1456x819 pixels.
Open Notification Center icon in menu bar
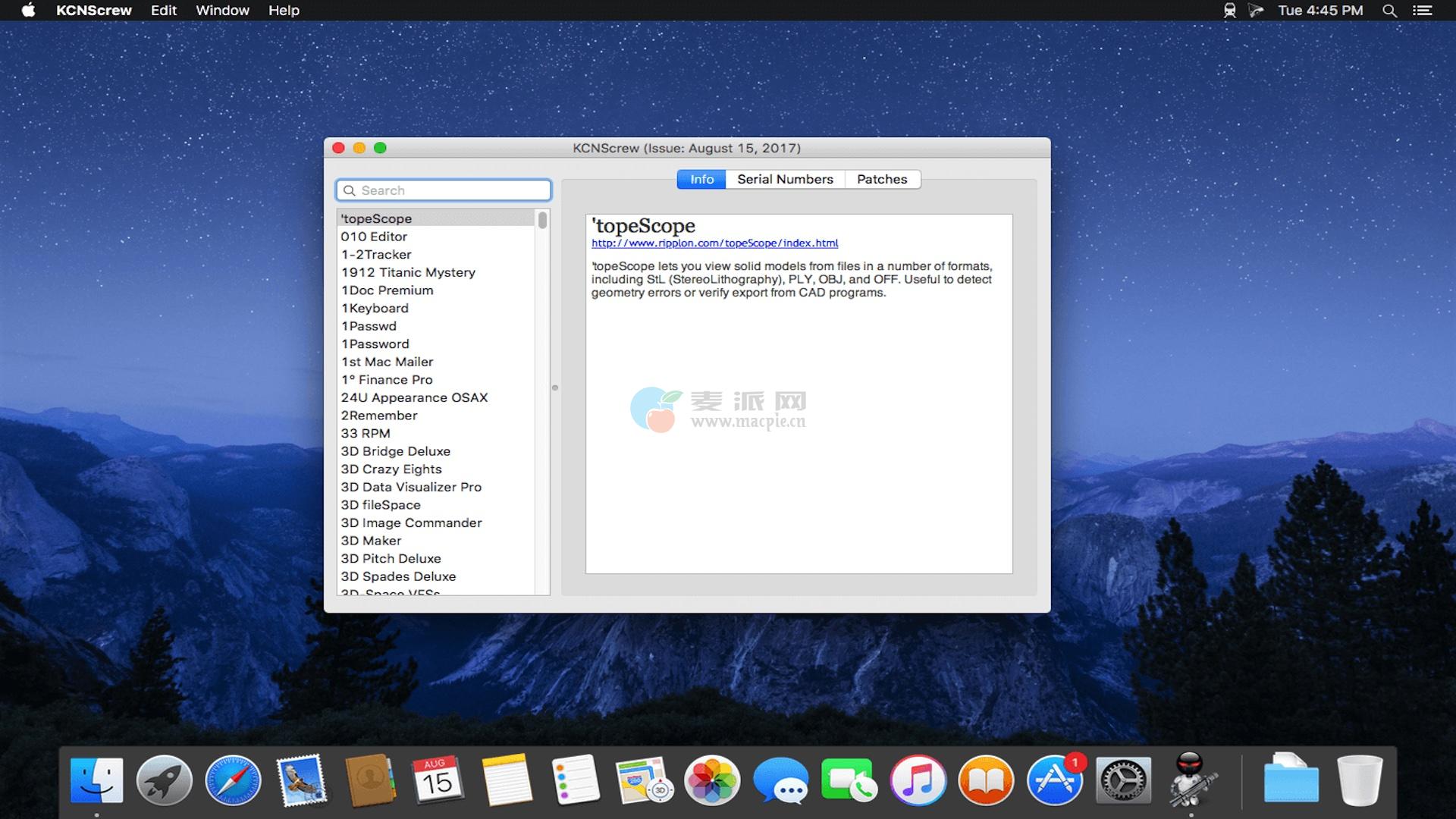[1423, 11]
